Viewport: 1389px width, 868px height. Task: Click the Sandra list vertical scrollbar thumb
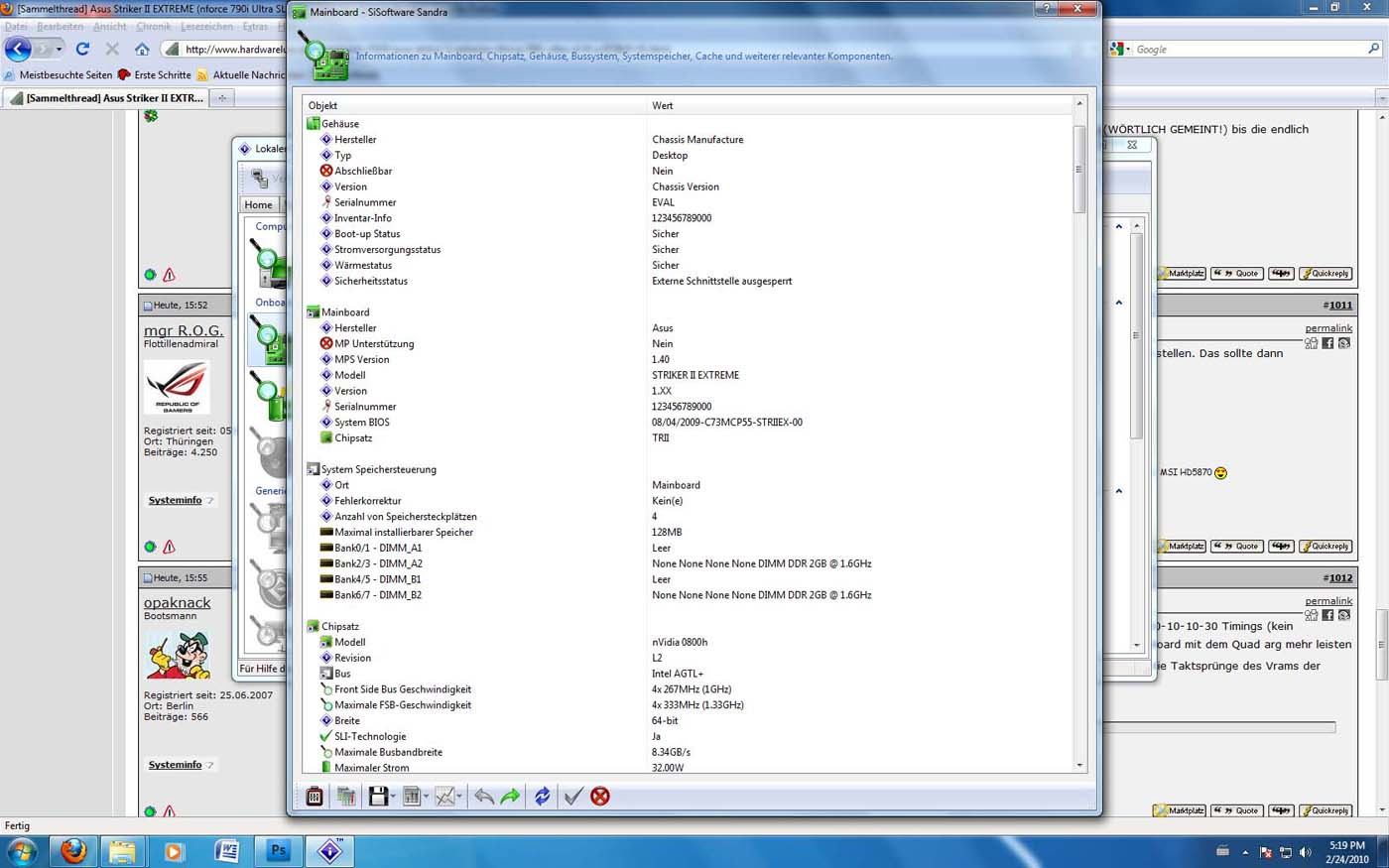(1079, 169)
